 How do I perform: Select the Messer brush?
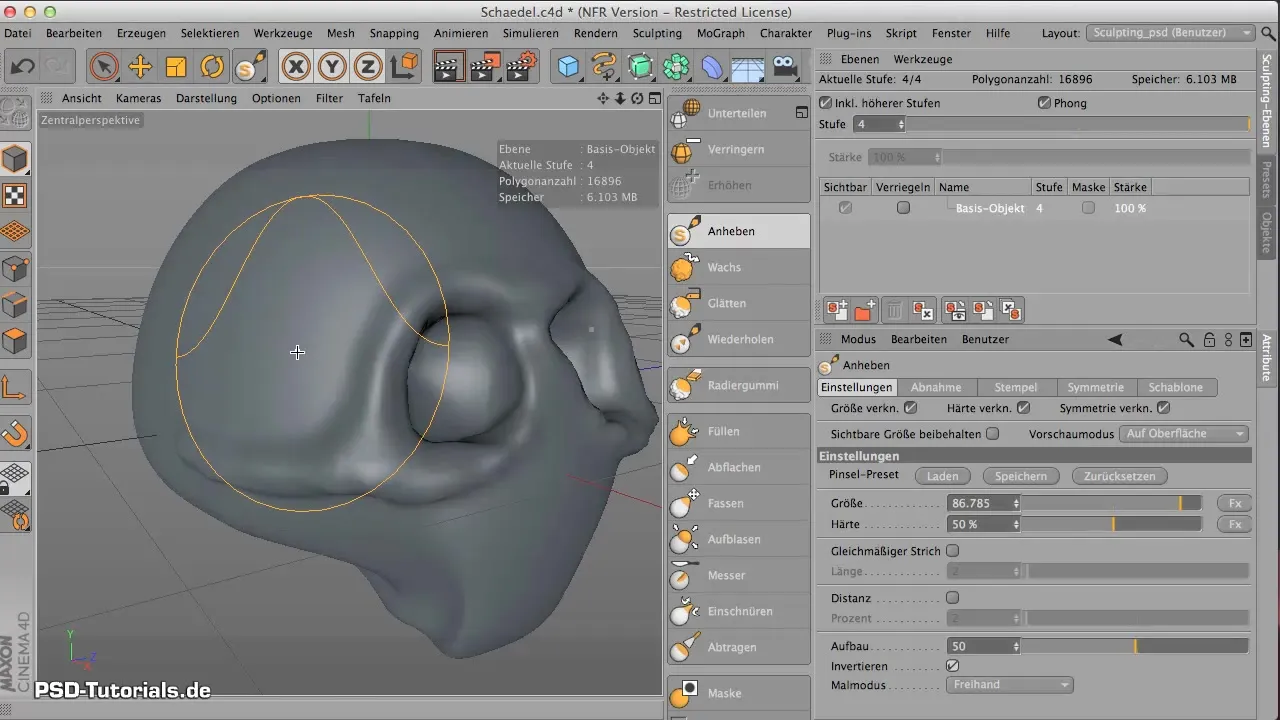click(x=739, y=575)
